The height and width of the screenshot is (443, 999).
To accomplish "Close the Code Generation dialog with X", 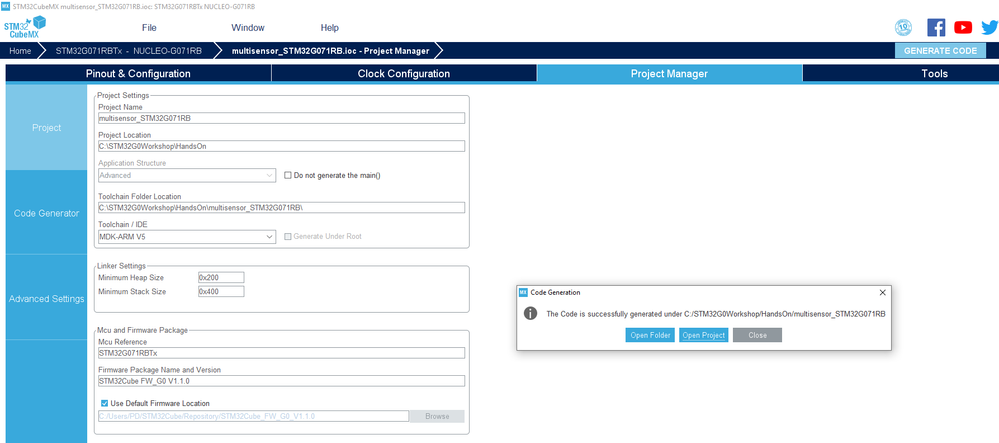I will pos(882,292).
